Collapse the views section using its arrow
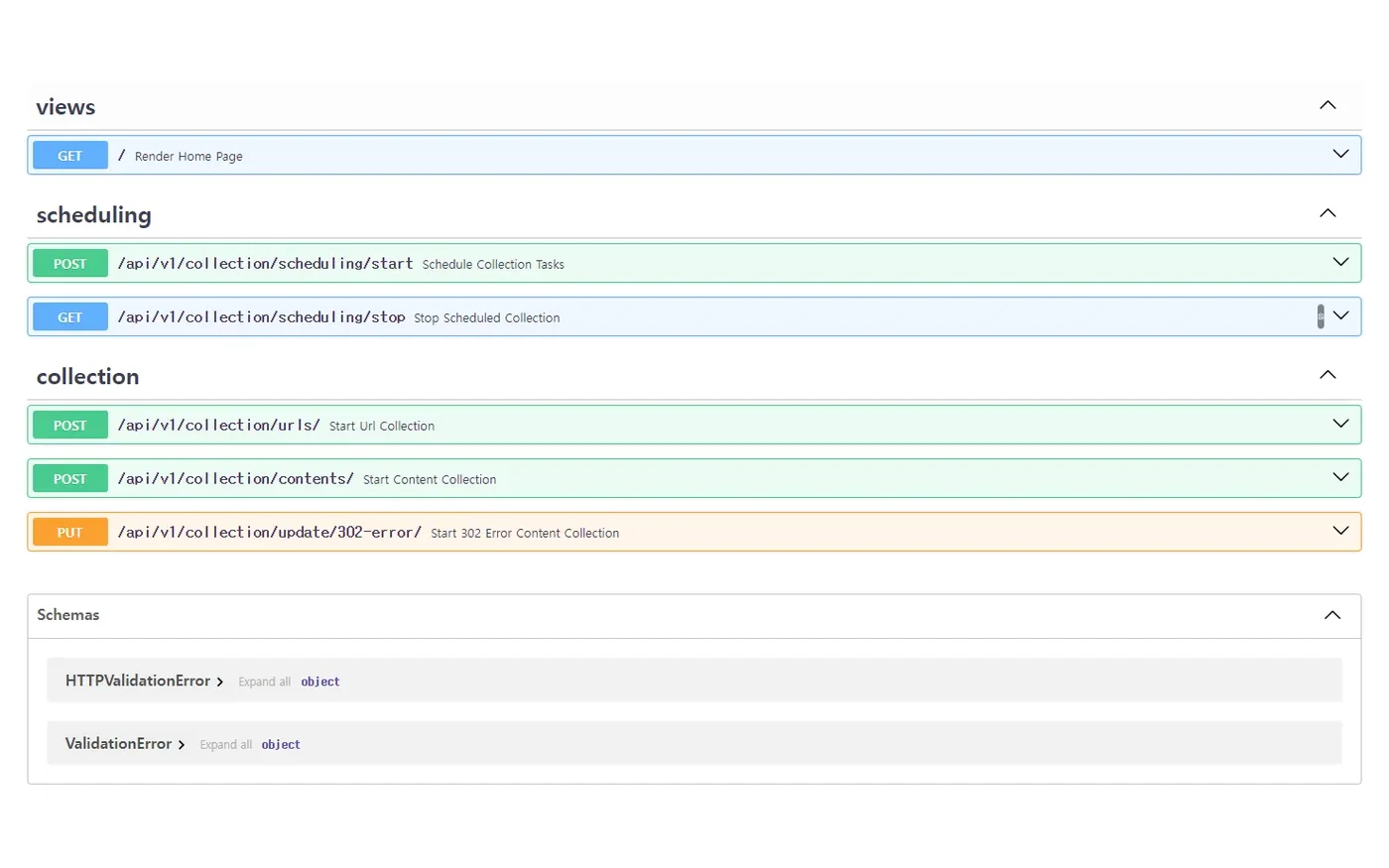This screenshot has width=1389, height=868. coord(1327,105)
